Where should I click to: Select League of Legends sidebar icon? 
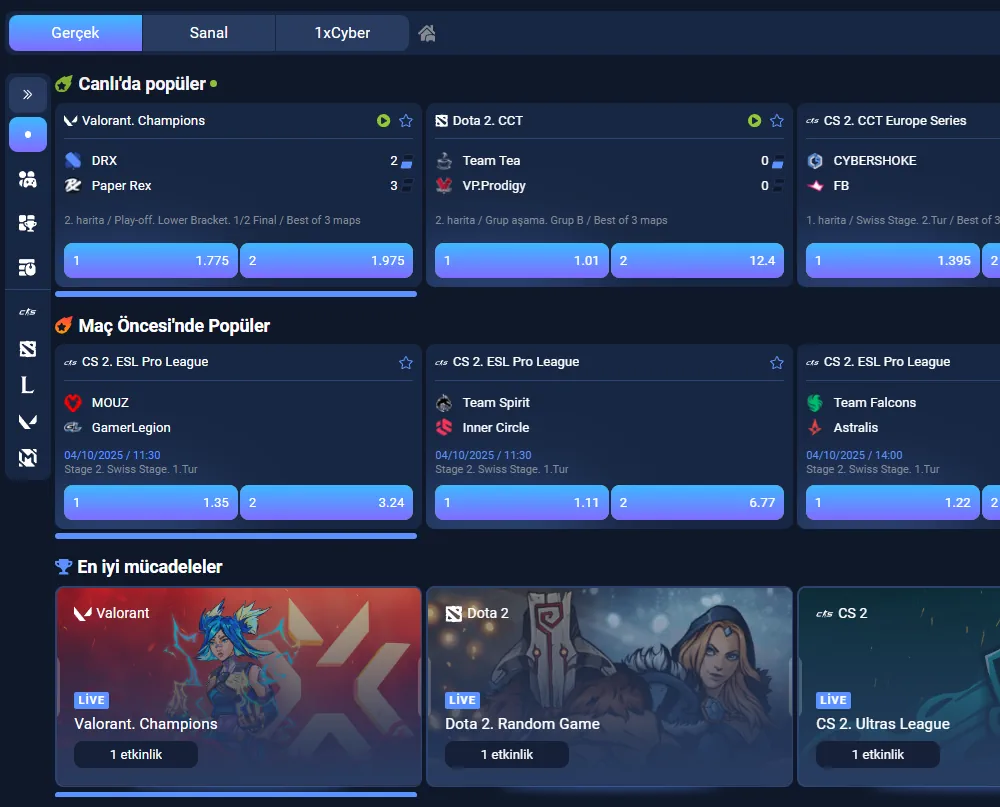click(27, 385)
